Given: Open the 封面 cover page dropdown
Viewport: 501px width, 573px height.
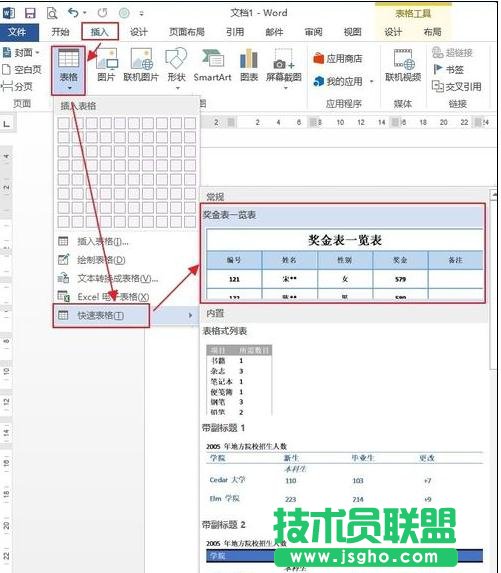Looking at the screenshot, I should coord(21,53).
